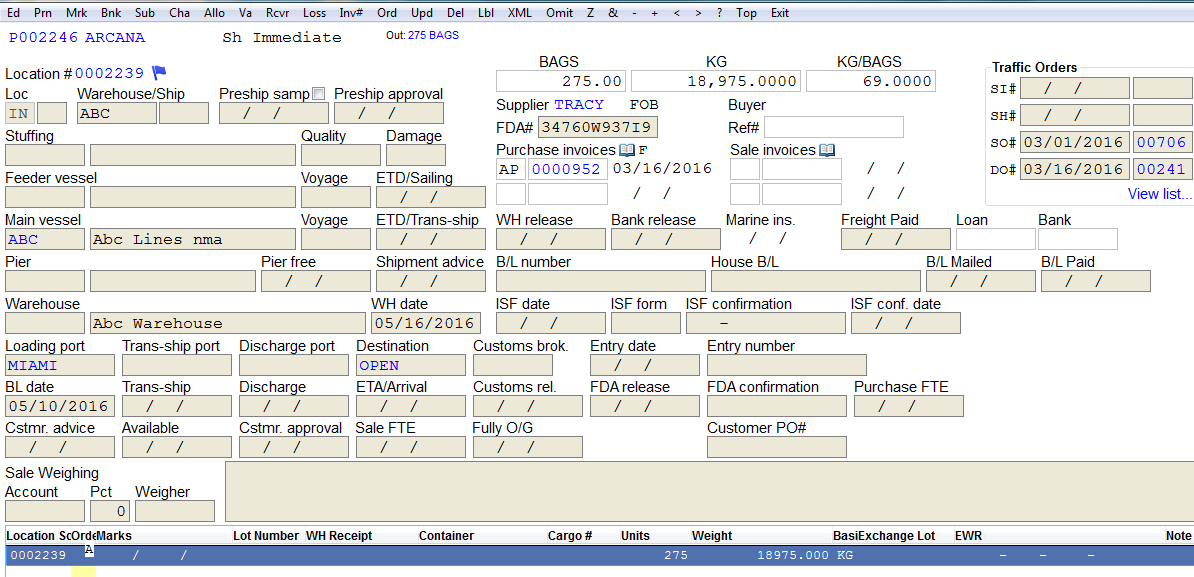The image size is (1194, 577).
Task: Open the Va menu item
Action: (245, 13)
